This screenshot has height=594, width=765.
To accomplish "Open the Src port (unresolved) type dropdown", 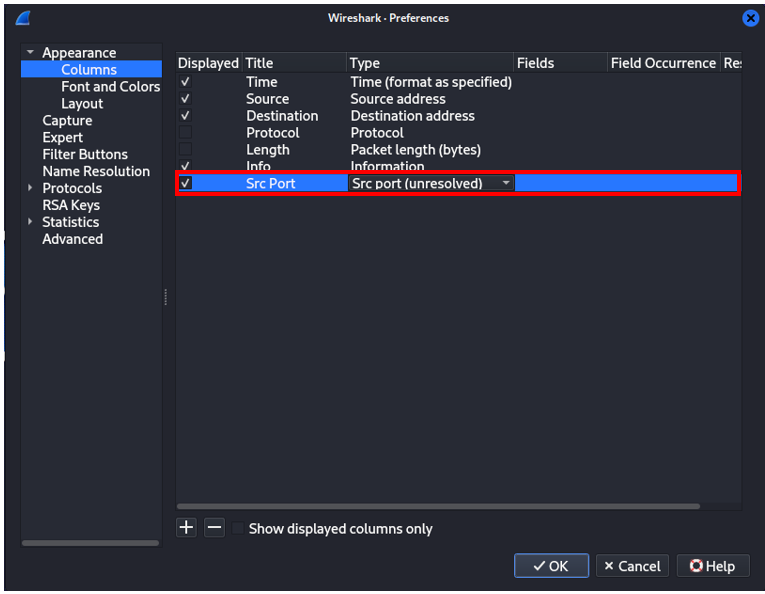I will point(431,183).
